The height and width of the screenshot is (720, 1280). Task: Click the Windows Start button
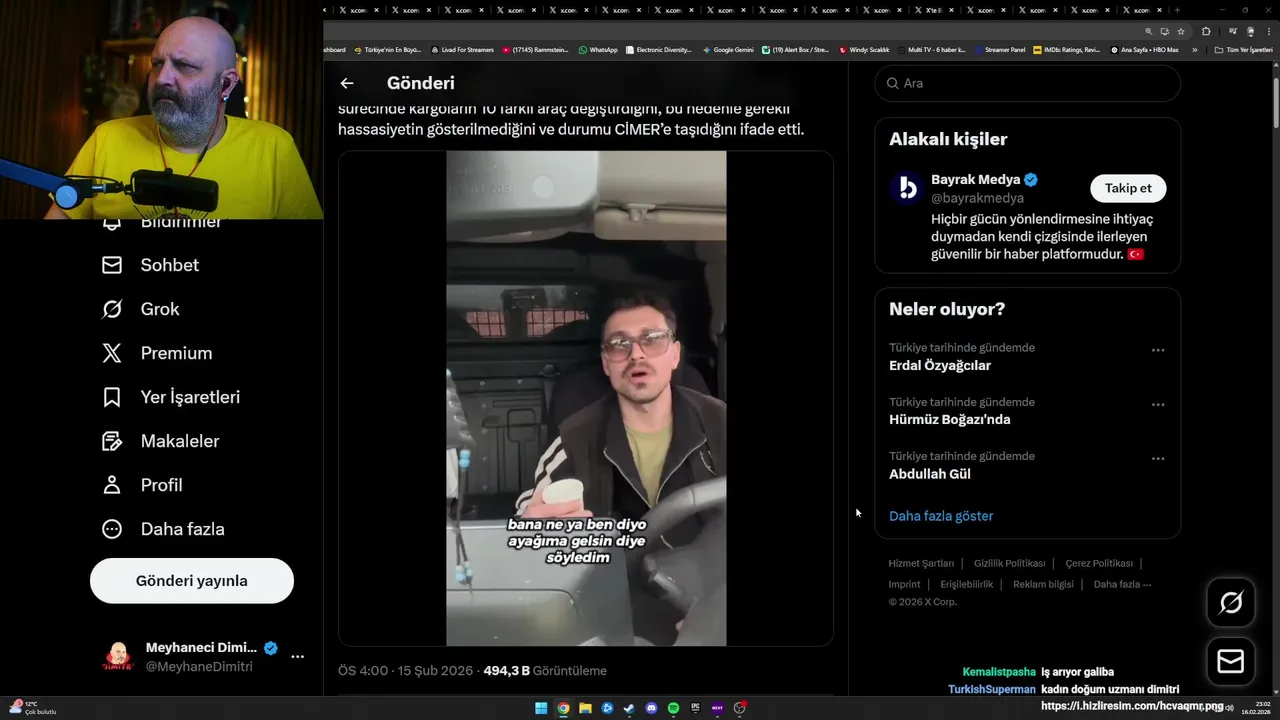tap(541, 708)
